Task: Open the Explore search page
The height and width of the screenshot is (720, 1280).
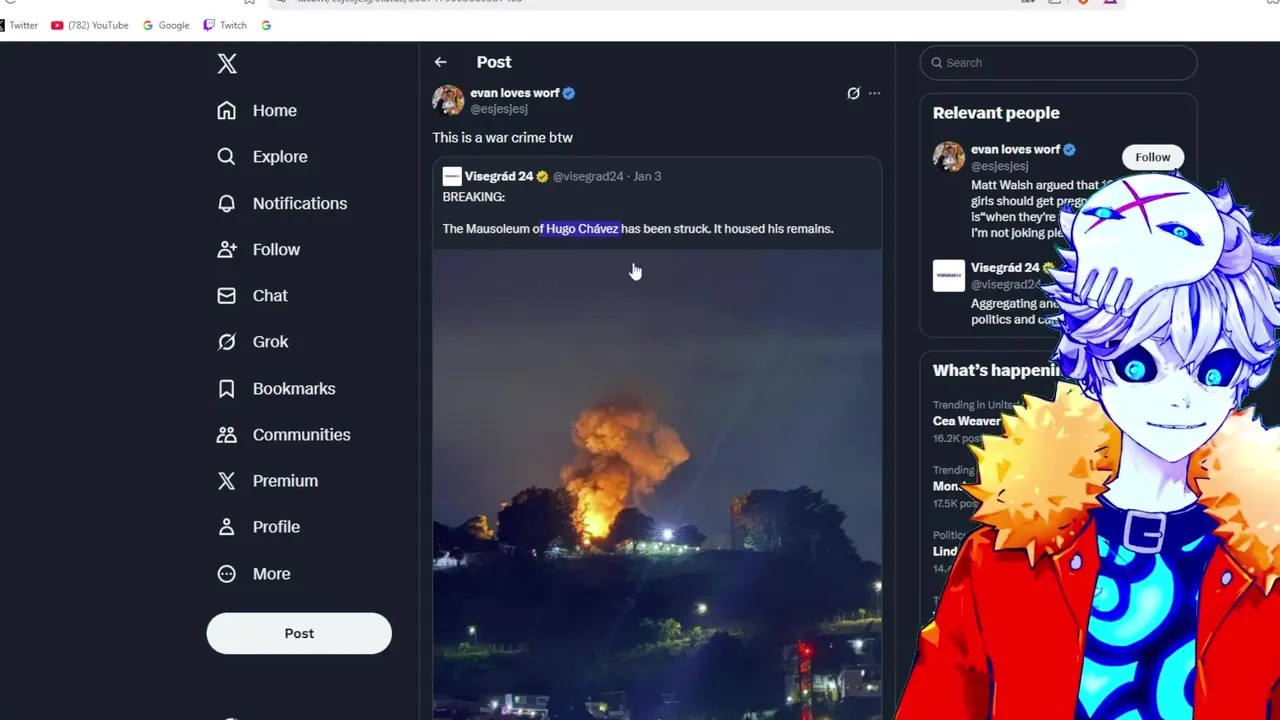Action: pyautogui.click(x=262, y=156)
